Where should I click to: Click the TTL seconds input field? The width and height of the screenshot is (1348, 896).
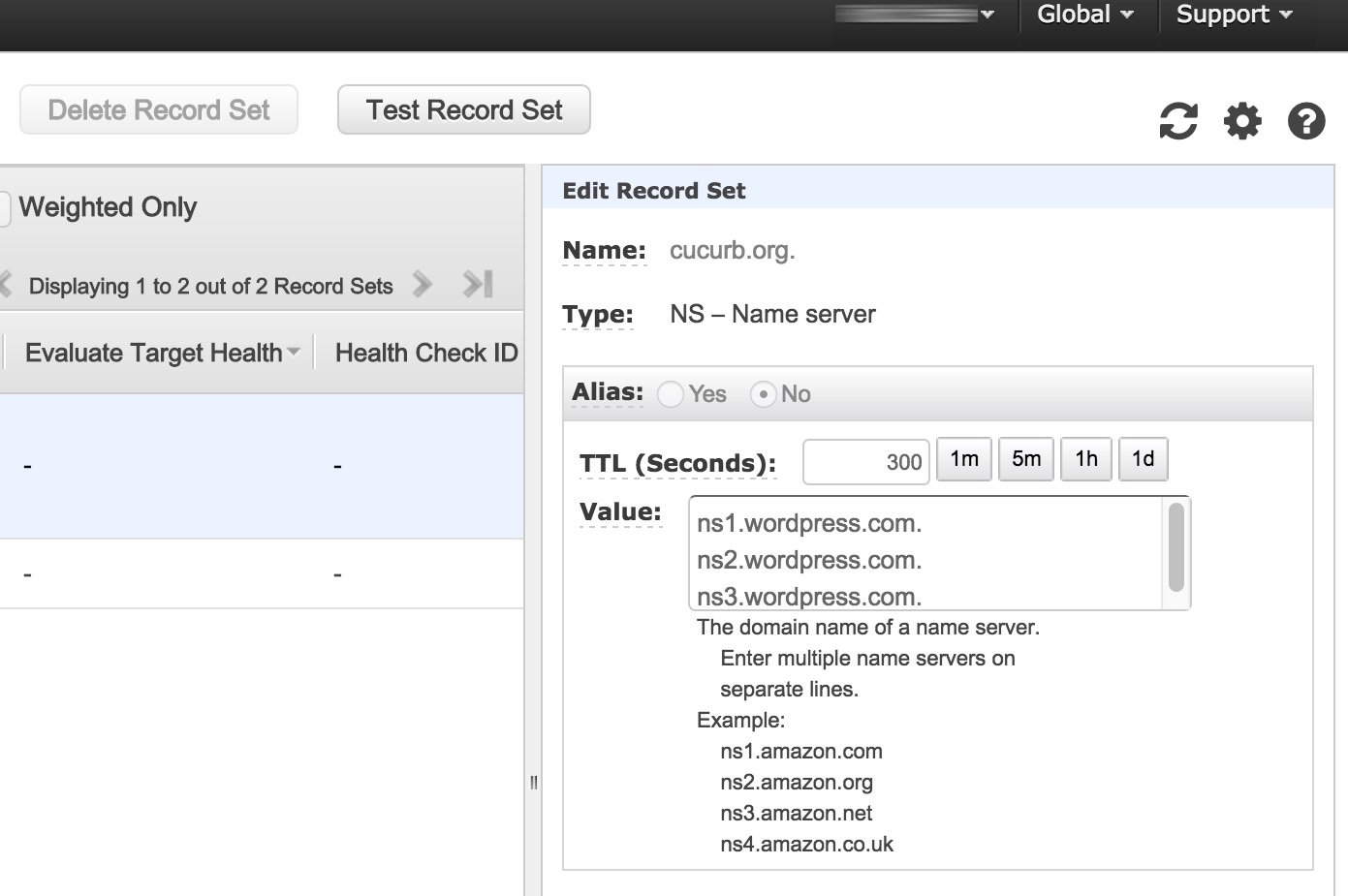(x=865, y=462)
